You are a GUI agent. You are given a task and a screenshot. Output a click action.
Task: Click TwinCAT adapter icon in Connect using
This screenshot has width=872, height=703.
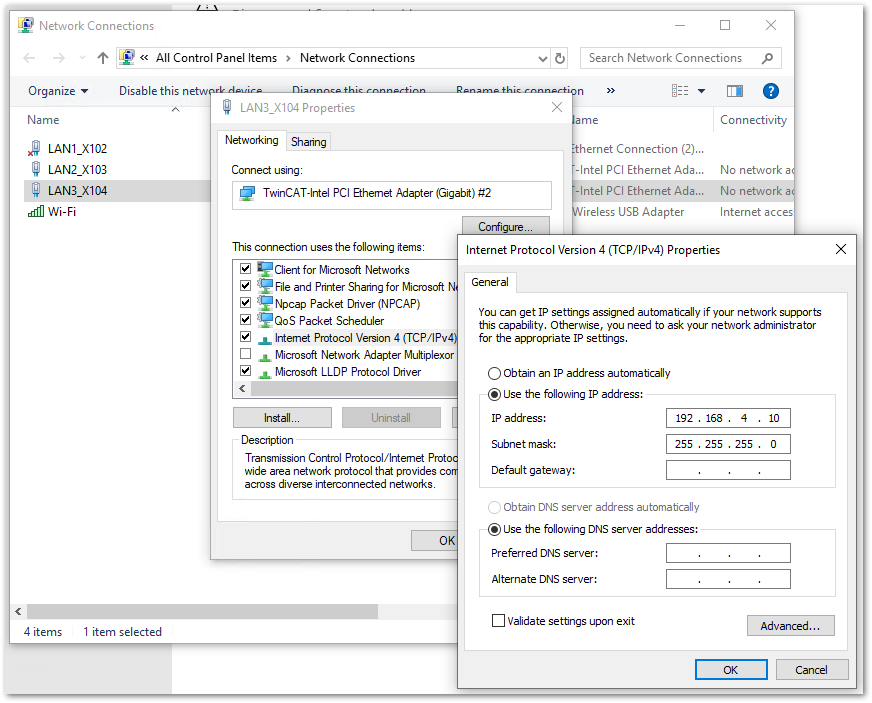(247, 193)
